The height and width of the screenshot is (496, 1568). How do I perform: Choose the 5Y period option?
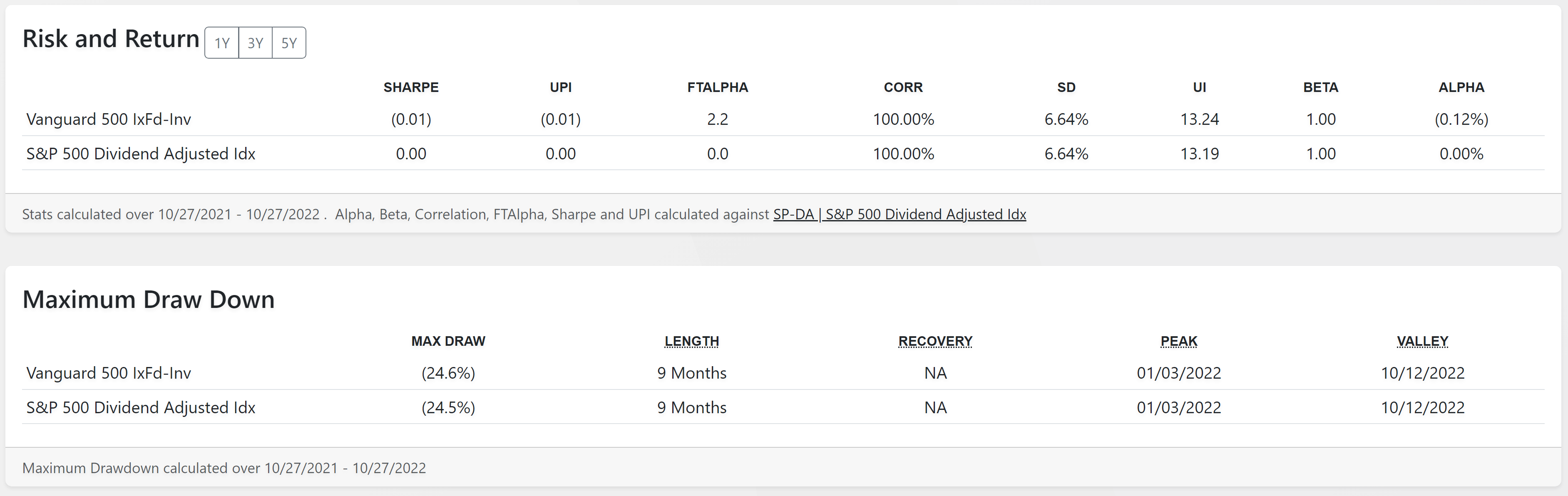point(289,43)
